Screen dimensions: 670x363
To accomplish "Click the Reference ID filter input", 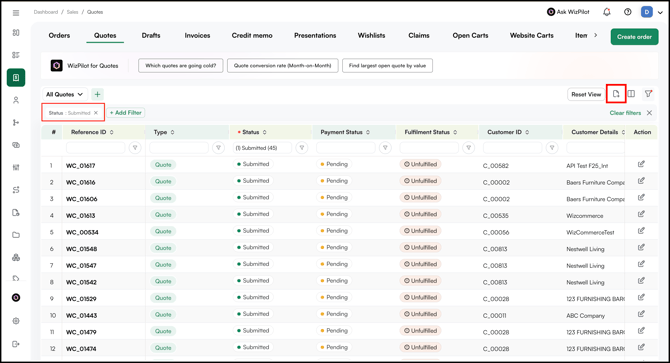I will tap(95, 148).
